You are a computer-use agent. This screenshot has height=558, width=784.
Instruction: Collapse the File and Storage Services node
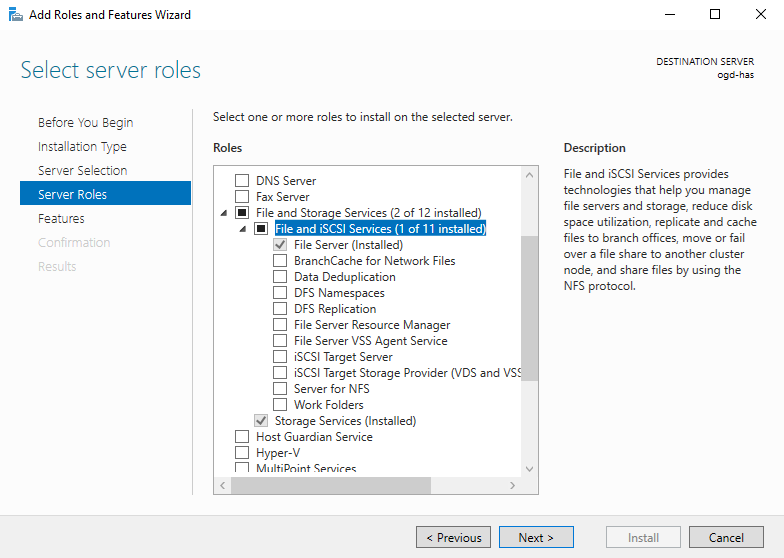pyautogui.click(x=223, y=213)
